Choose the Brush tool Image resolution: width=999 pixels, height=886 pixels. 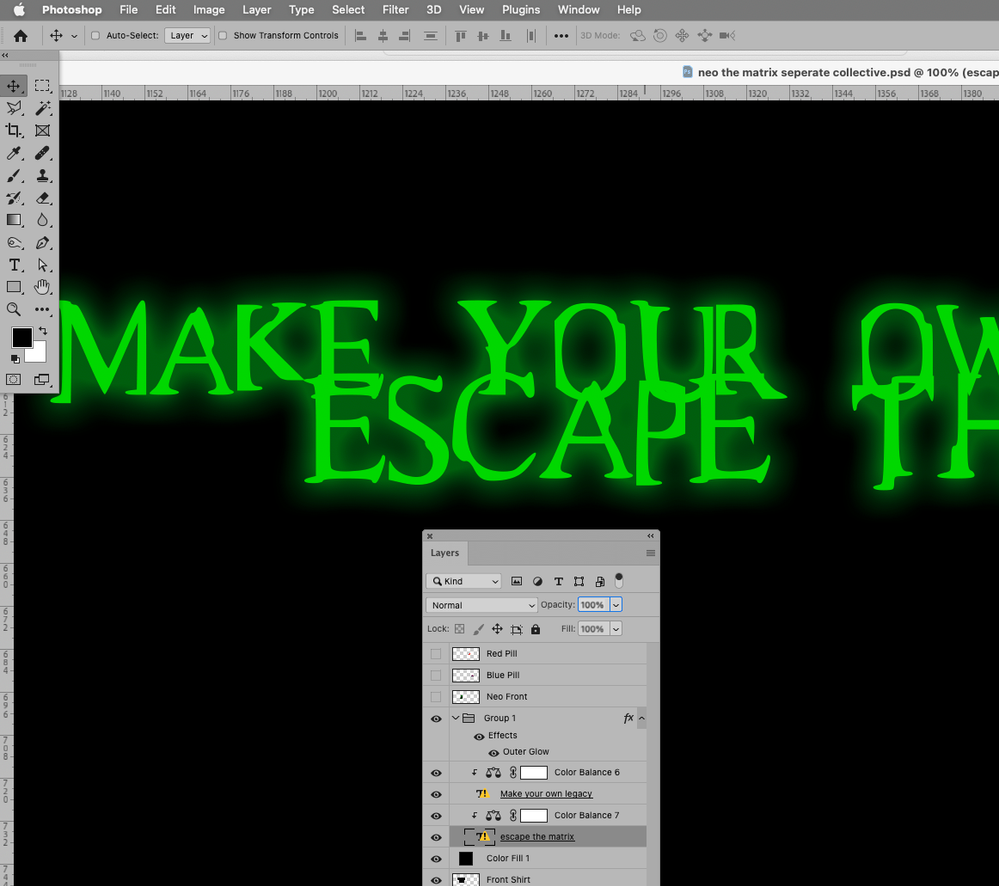tap(14, 176)
